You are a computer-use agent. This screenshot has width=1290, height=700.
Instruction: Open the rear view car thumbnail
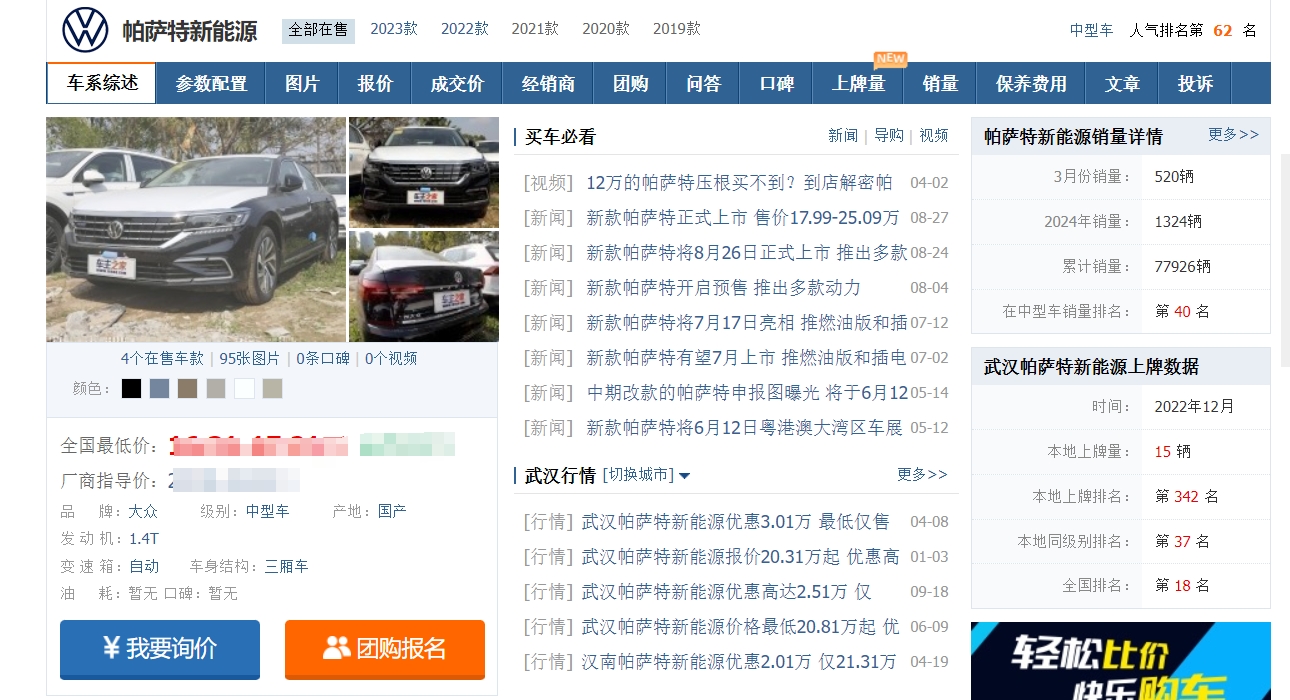tap(424, 286)
